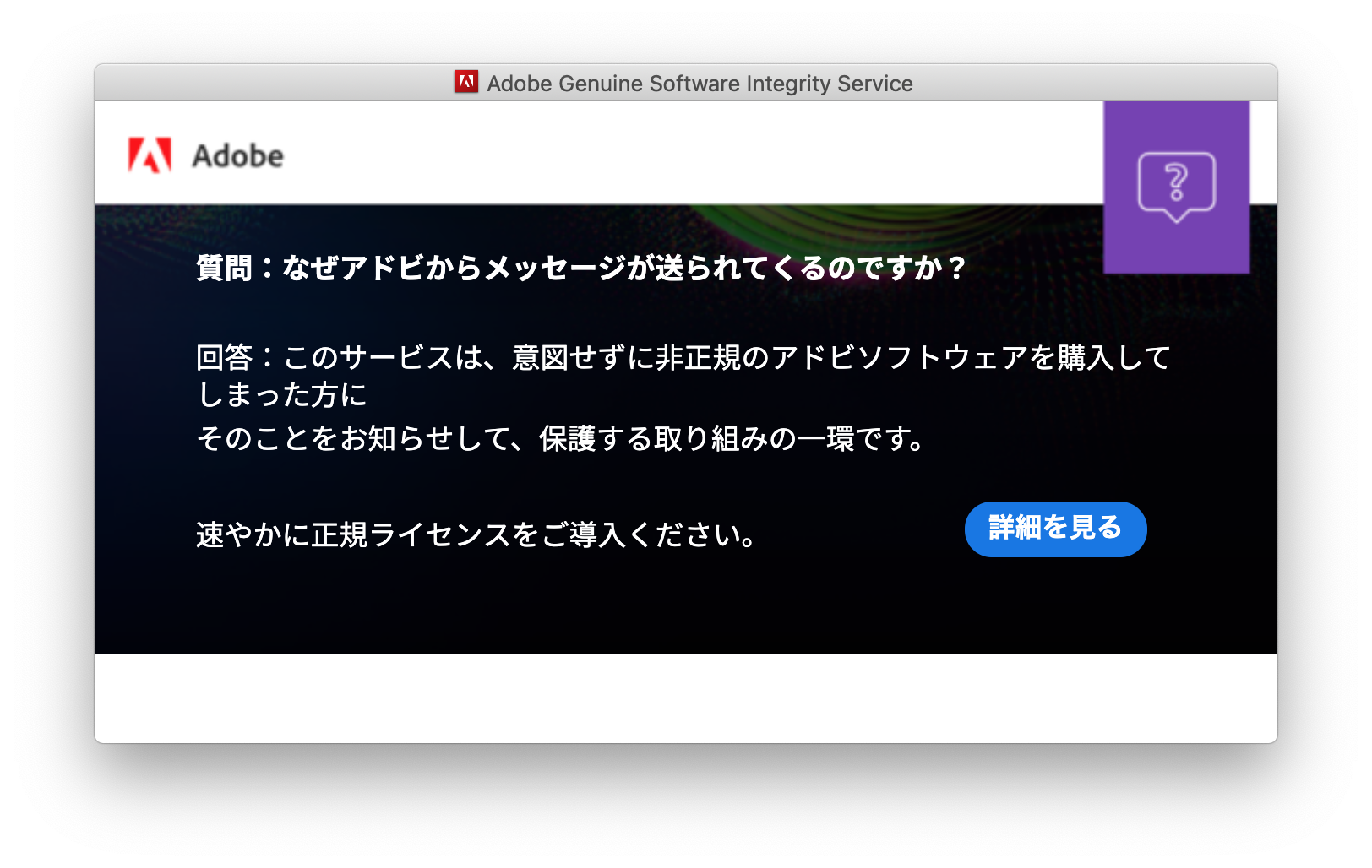Click the answer line starting with 回答：このサービスは
Viewport: 1372px width, 868px height.
[x=683, y=357]
